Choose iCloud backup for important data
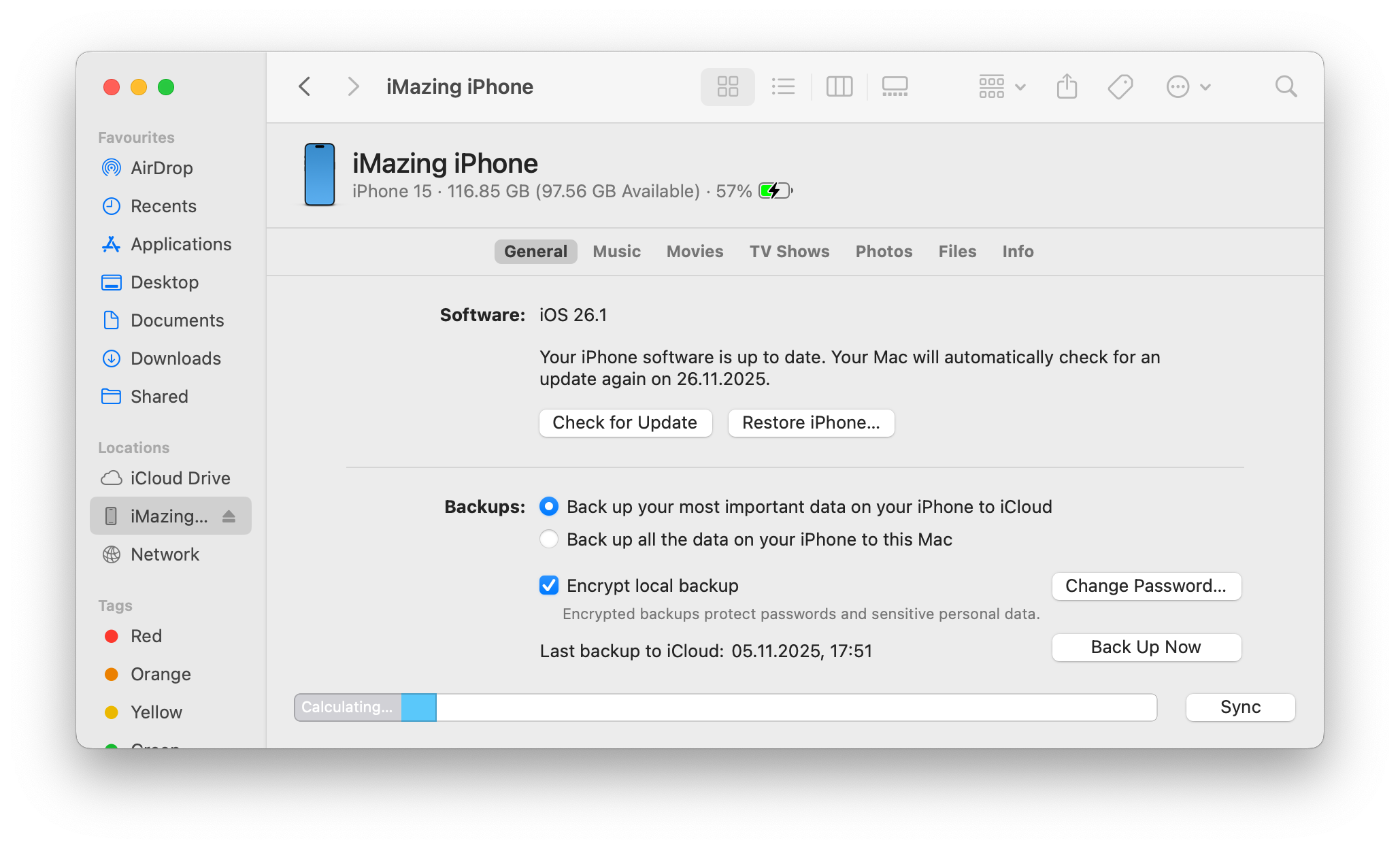This screenshot has height=849, width=1400. (549, 506)
